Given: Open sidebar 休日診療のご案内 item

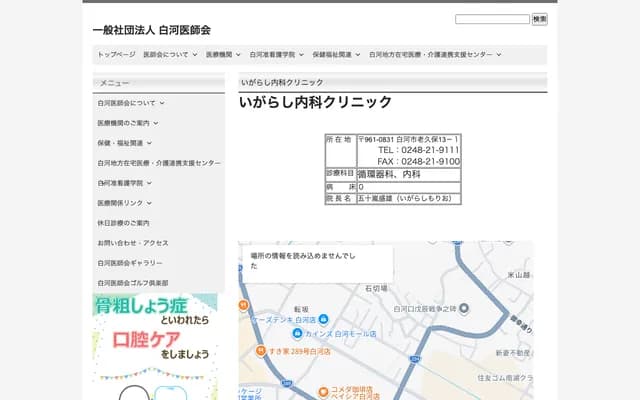Looking at the screenshot, I should [123, 223].
